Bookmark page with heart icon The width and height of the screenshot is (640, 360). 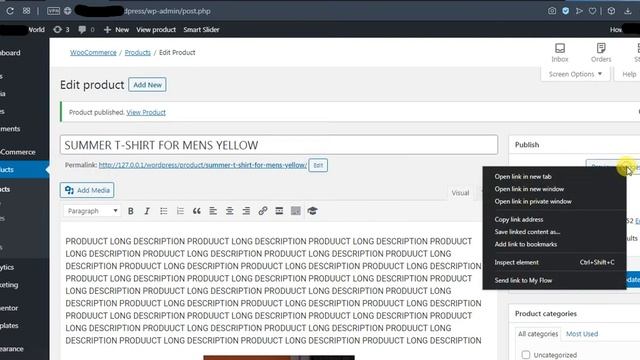coord(592,11)
